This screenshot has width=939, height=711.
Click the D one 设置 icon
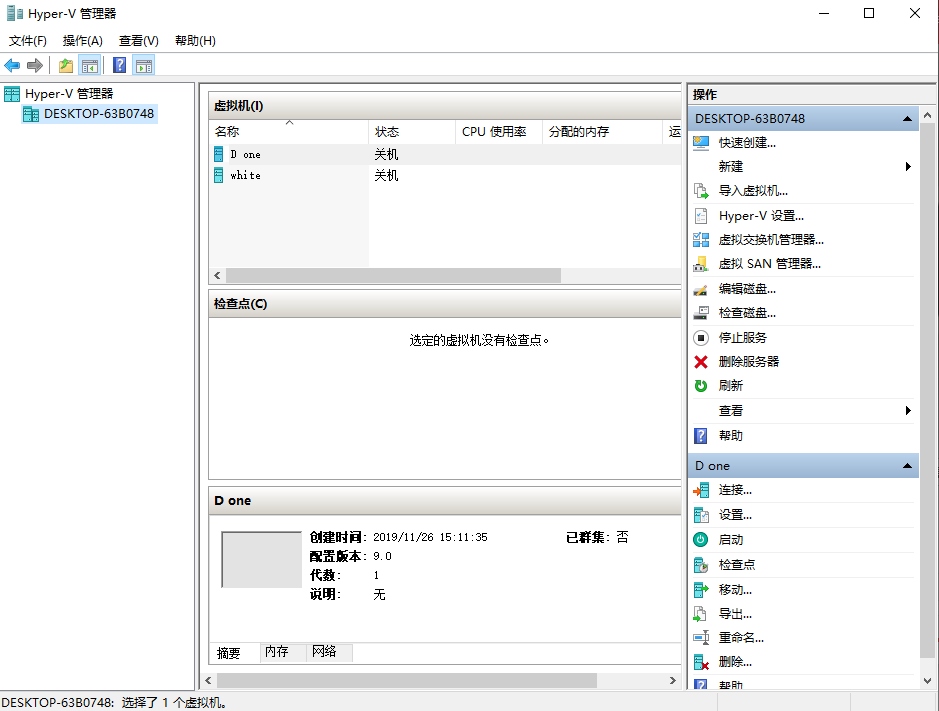[701, 515]
